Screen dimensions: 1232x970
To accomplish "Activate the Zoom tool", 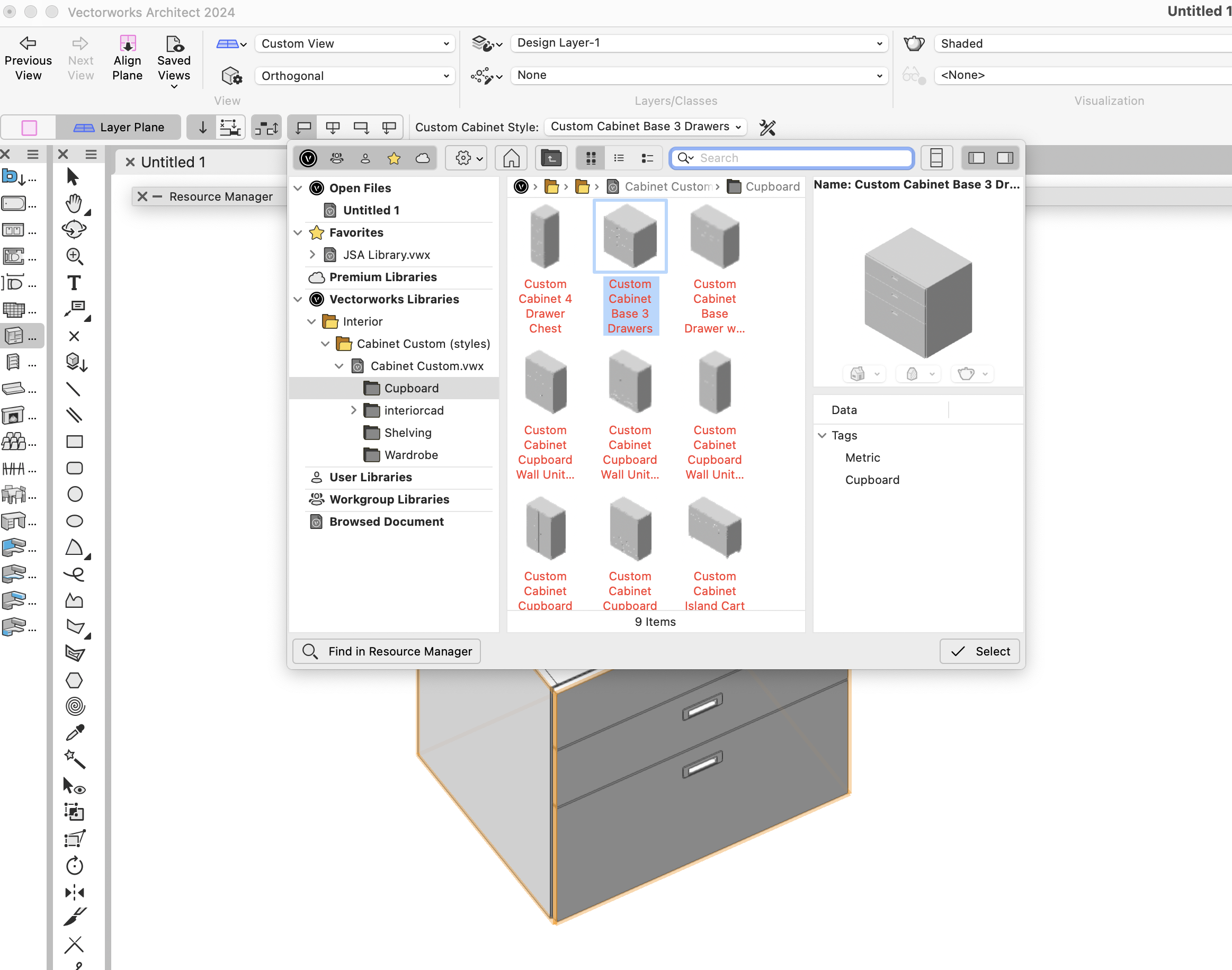I will (x=74, y=256).
